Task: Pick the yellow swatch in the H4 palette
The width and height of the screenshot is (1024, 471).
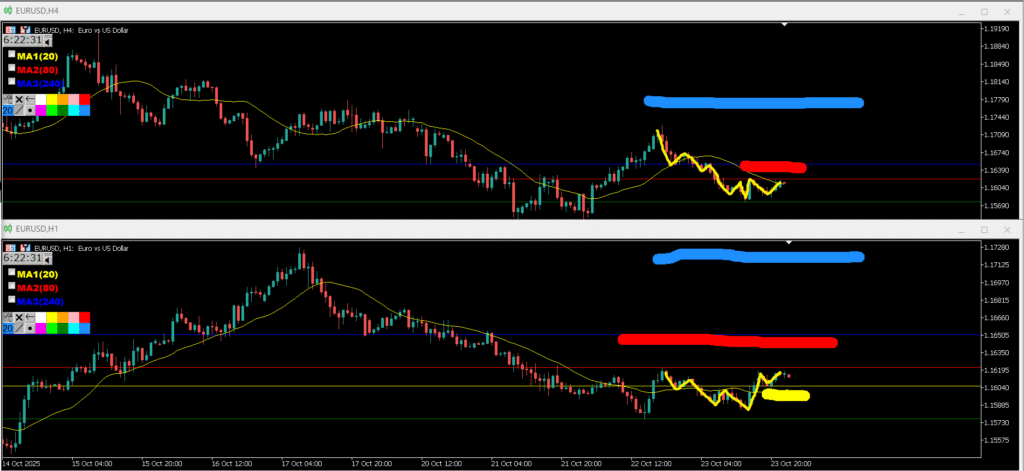Action: [52, 99]
